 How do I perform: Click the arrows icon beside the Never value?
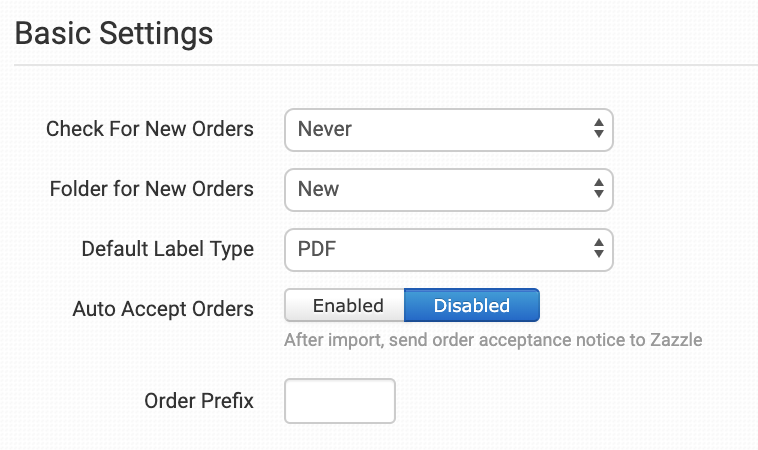pyautogui.click(x=598, y=129)
